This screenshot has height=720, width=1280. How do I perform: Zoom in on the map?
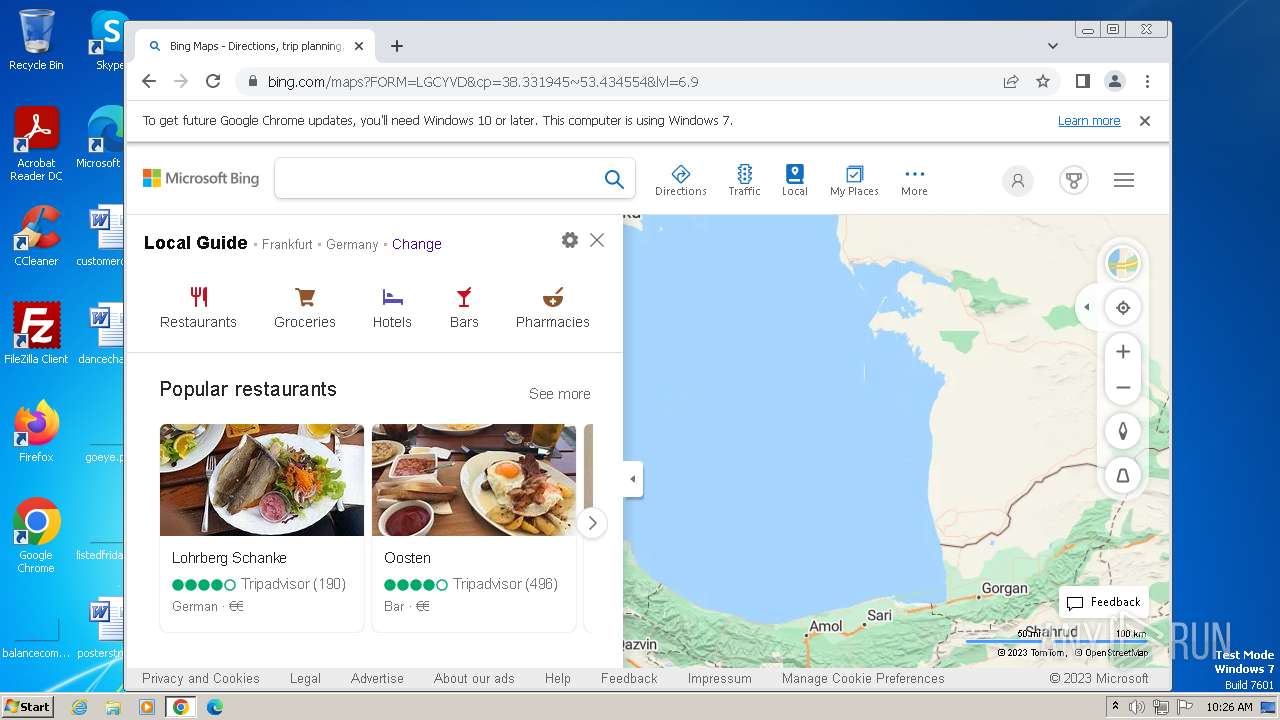pyautogui.click(x=1123, y=352)
